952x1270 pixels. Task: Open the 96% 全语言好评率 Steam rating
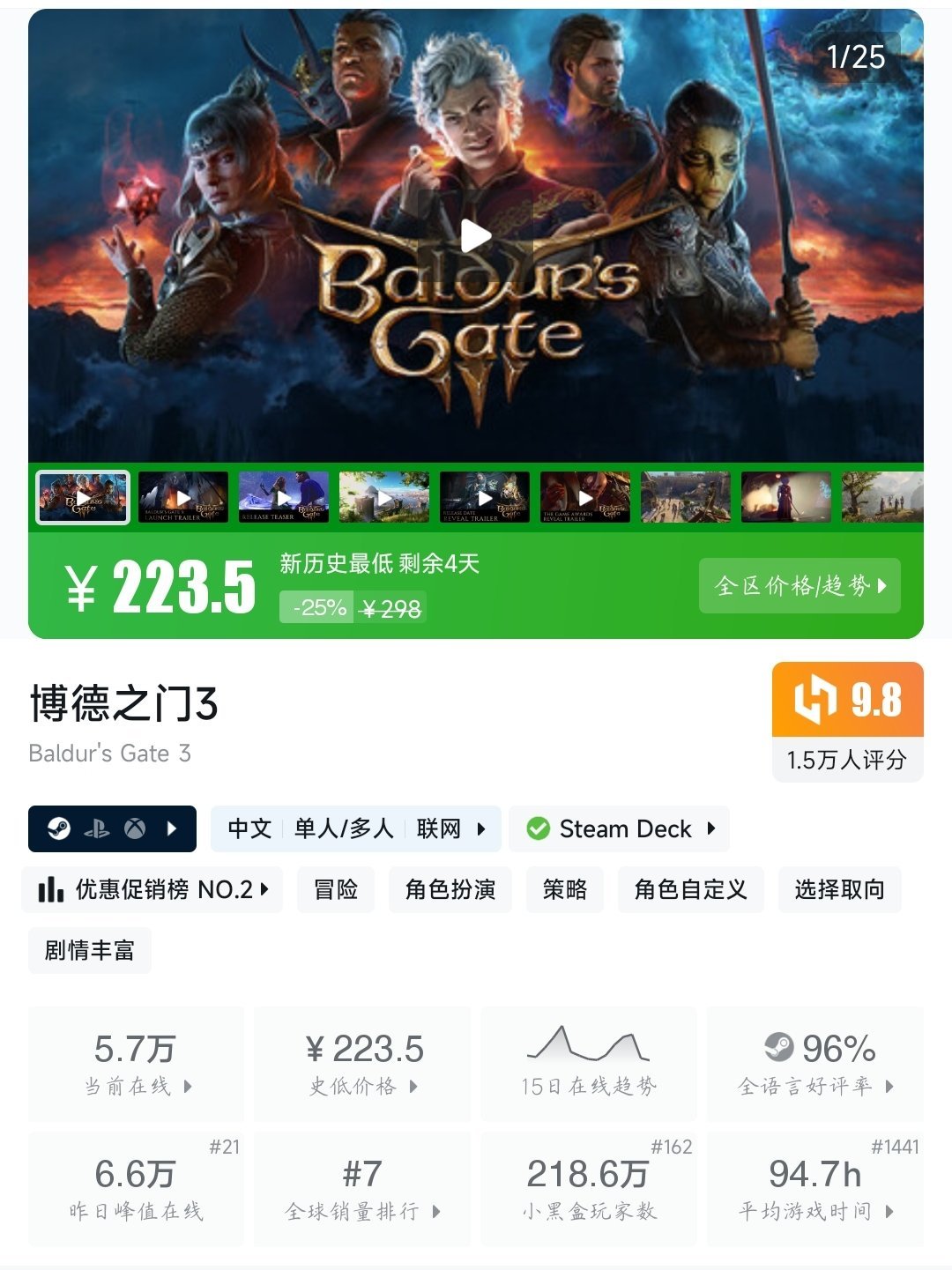coord(815,1064)
